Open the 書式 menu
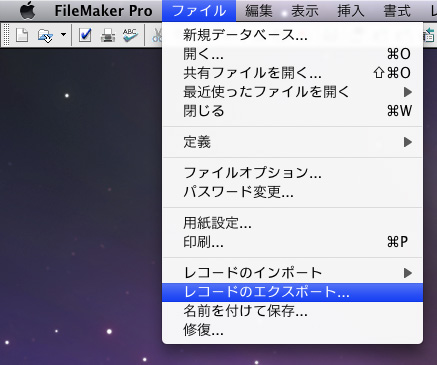The height and width of the screenshot is (365, 437). click(x=397, y=11)
